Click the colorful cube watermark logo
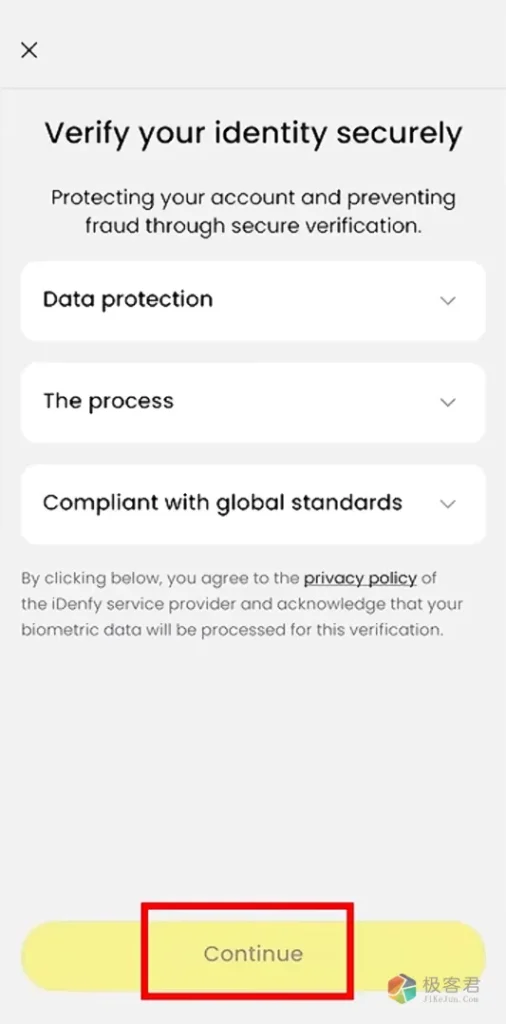Screen dimensions: 506x1024 tap(402, 988)
